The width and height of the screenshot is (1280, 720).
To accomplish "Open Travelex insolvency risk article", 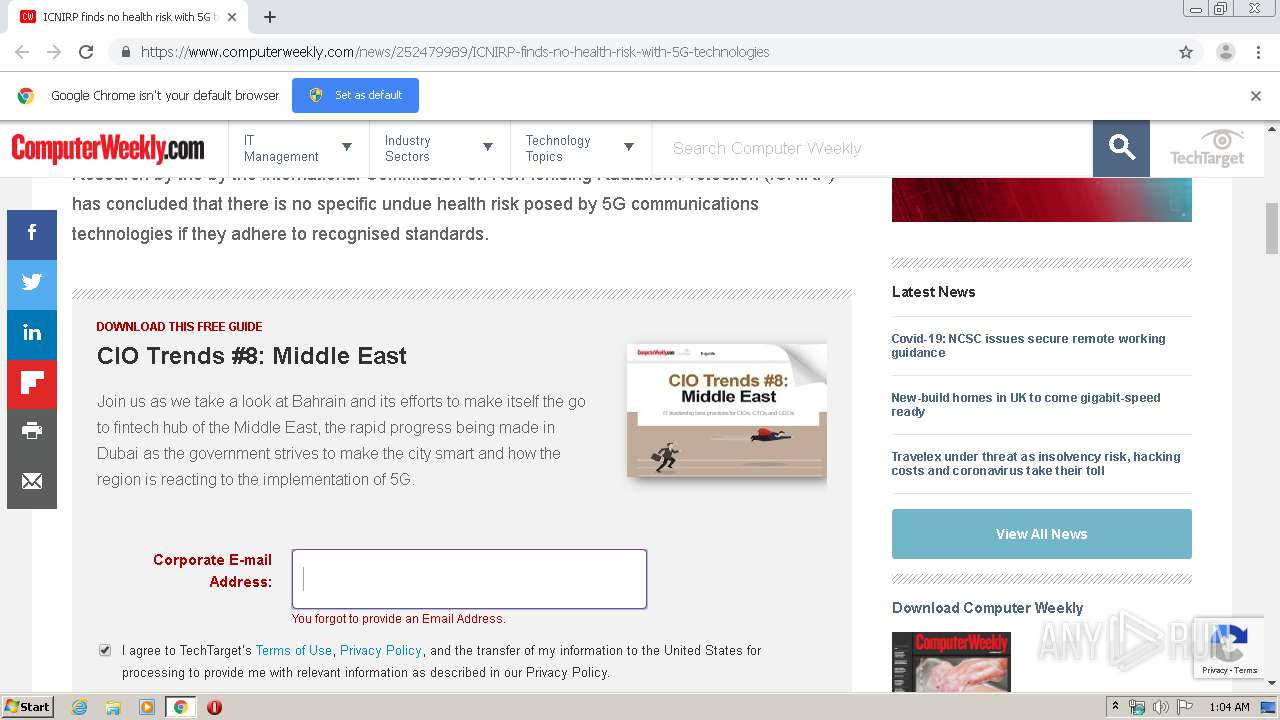I will coord(1036,464).
